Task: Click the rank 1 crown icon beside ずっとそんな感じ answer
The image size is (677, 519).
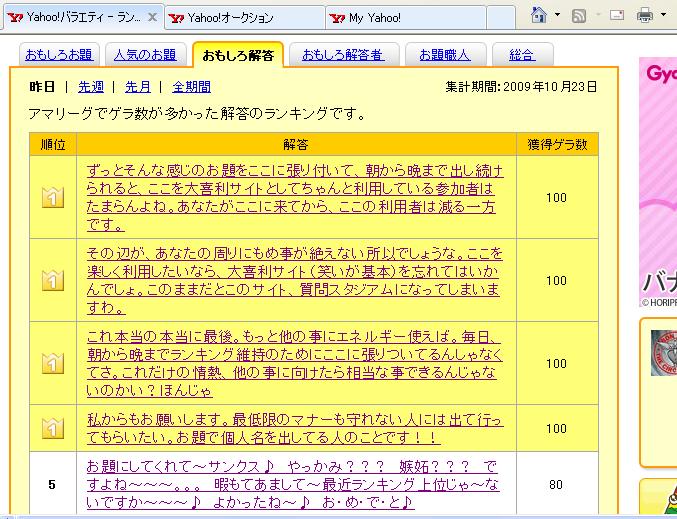Action: 53,197
